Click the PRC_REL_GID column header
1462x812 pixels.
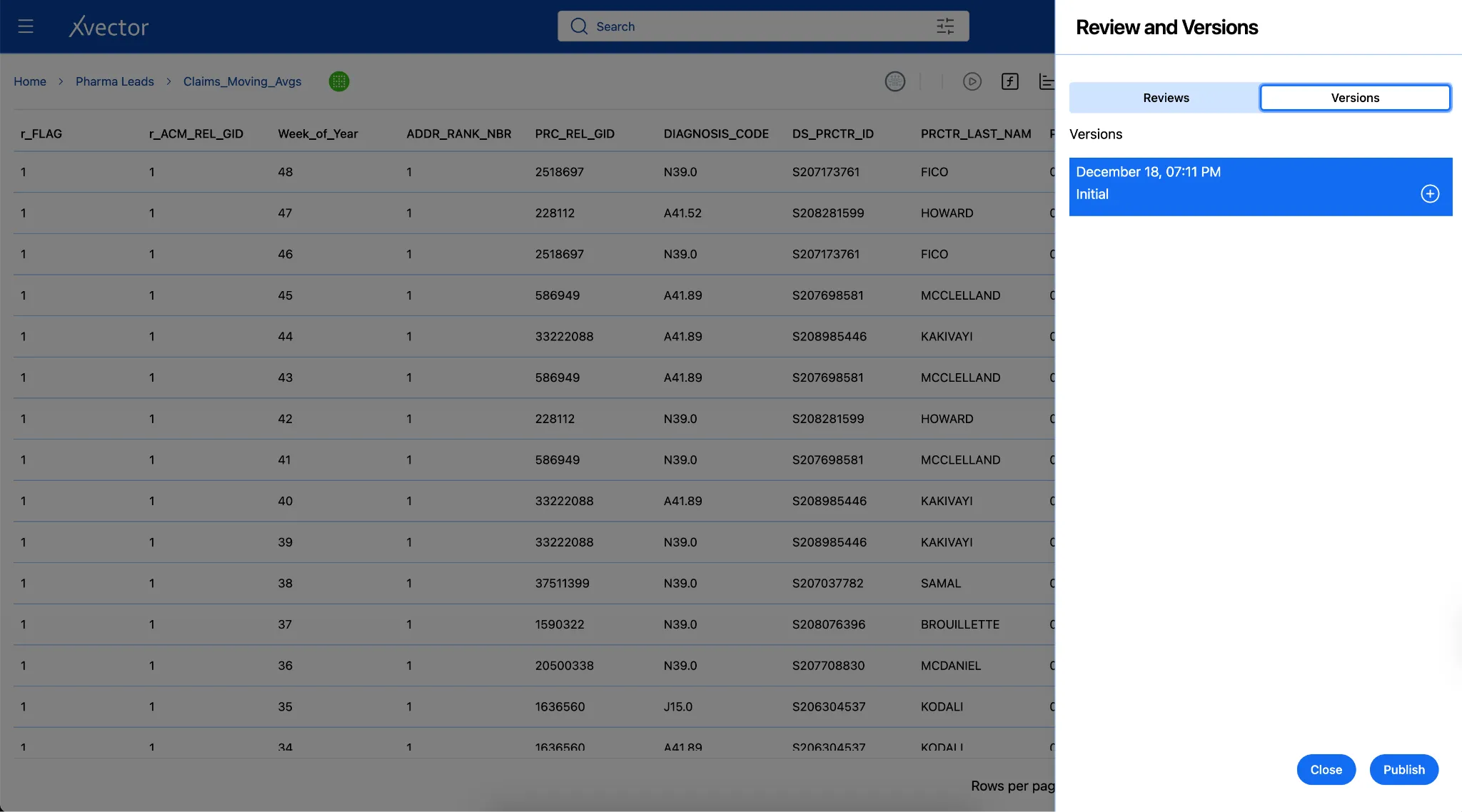pos(575,133)
